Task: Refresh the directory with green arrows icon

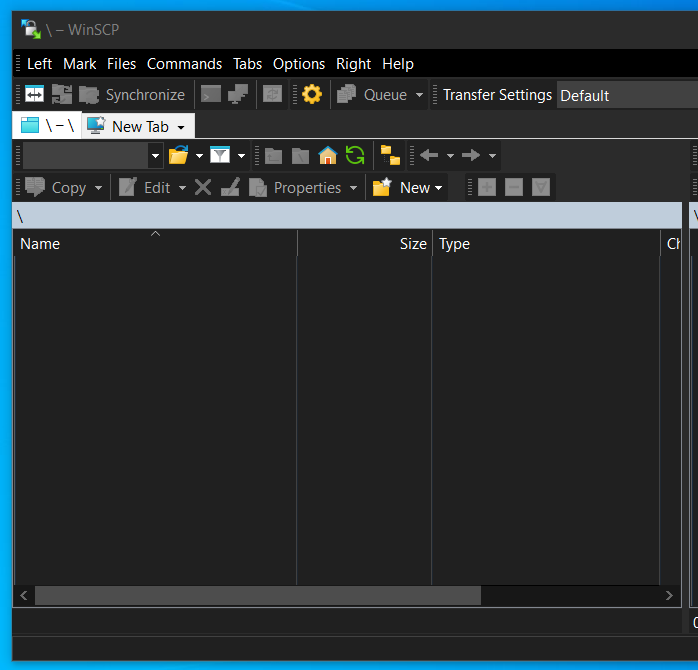Action: click(x=354, y=156)
